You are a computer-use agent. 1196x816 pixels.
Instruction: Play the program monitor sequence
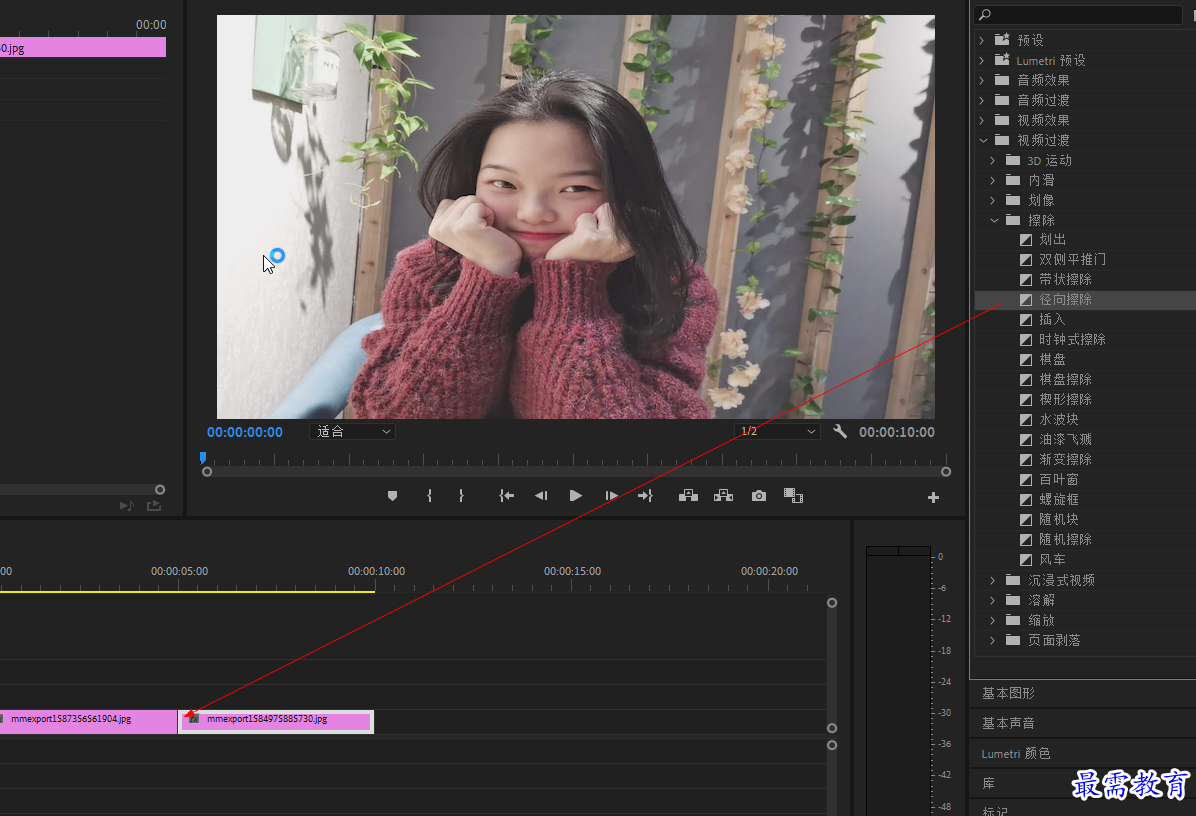[576, 496]
